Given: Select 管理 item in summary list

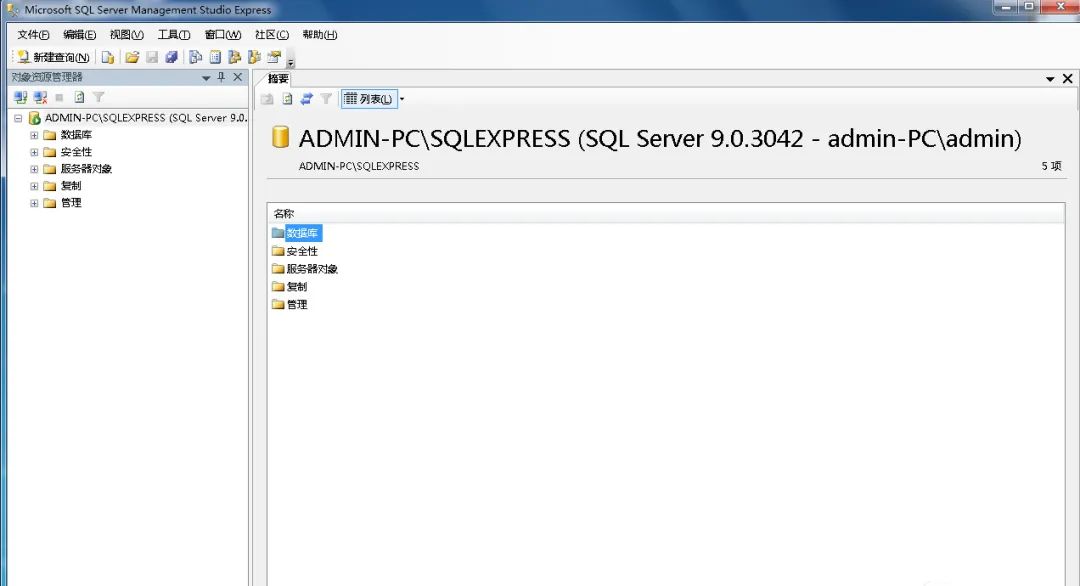Looking at the screenshot, I should click(x=297, y=304).
